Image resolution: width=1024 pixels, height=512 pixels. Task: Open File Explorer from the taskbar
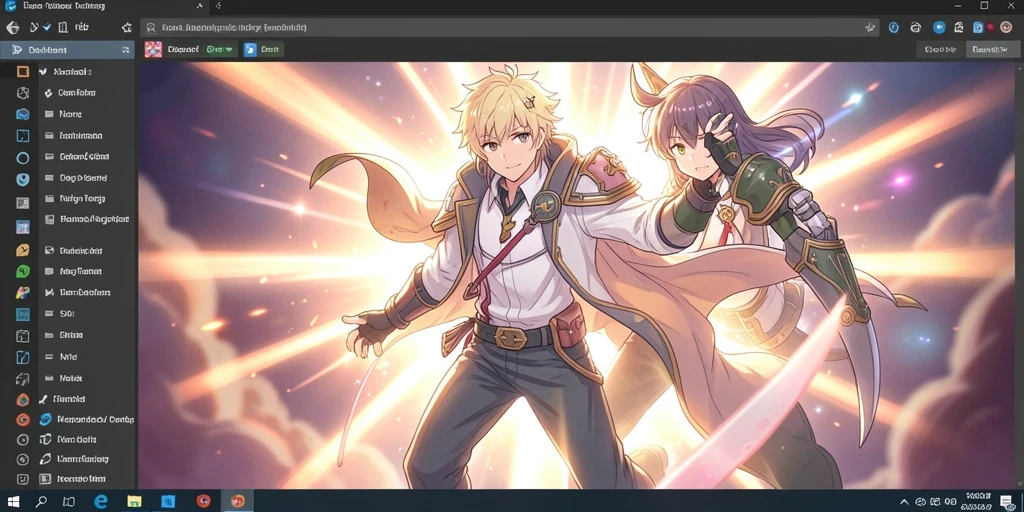134,501
